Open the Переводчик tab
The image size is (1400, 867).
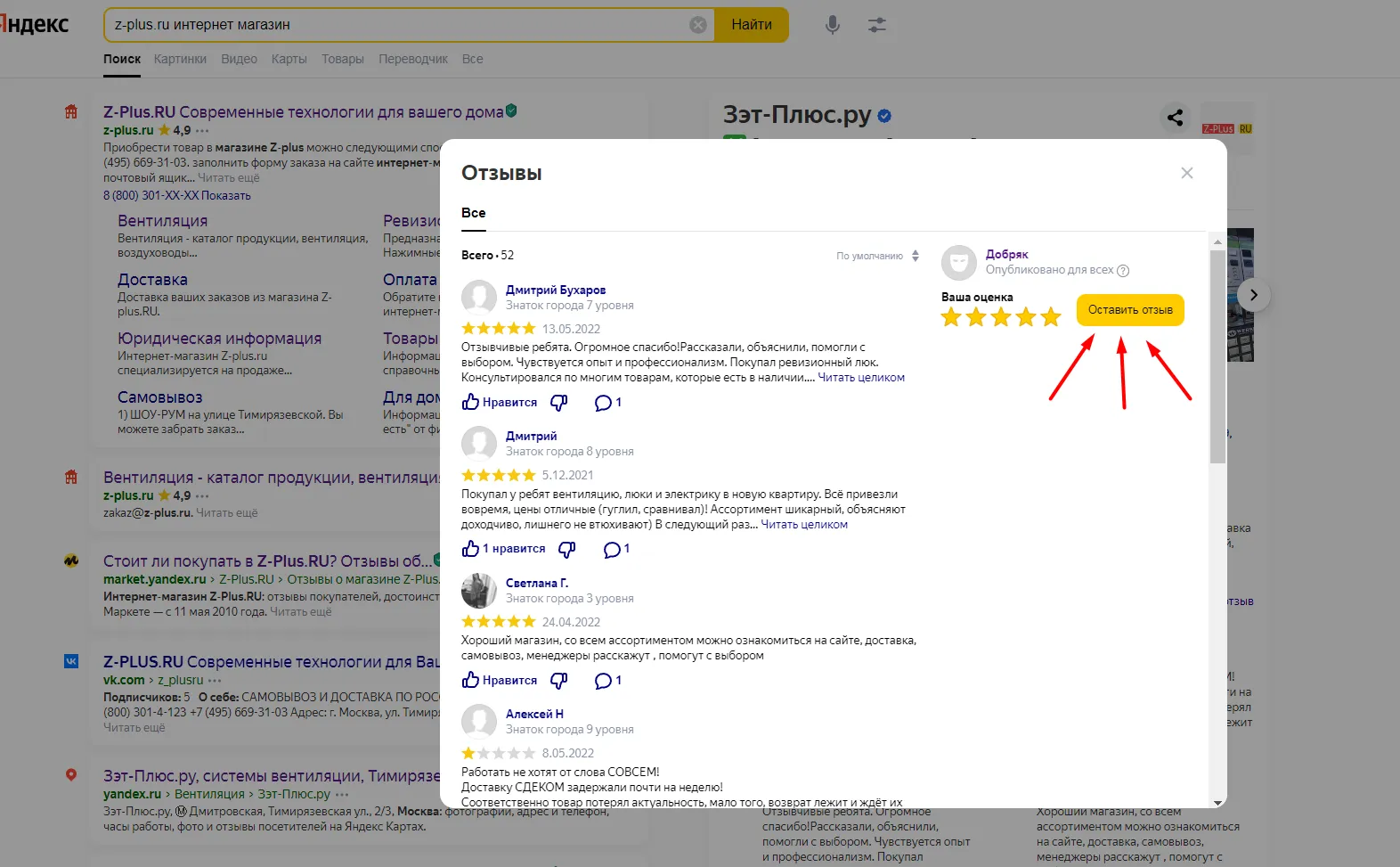pos(413,59)
